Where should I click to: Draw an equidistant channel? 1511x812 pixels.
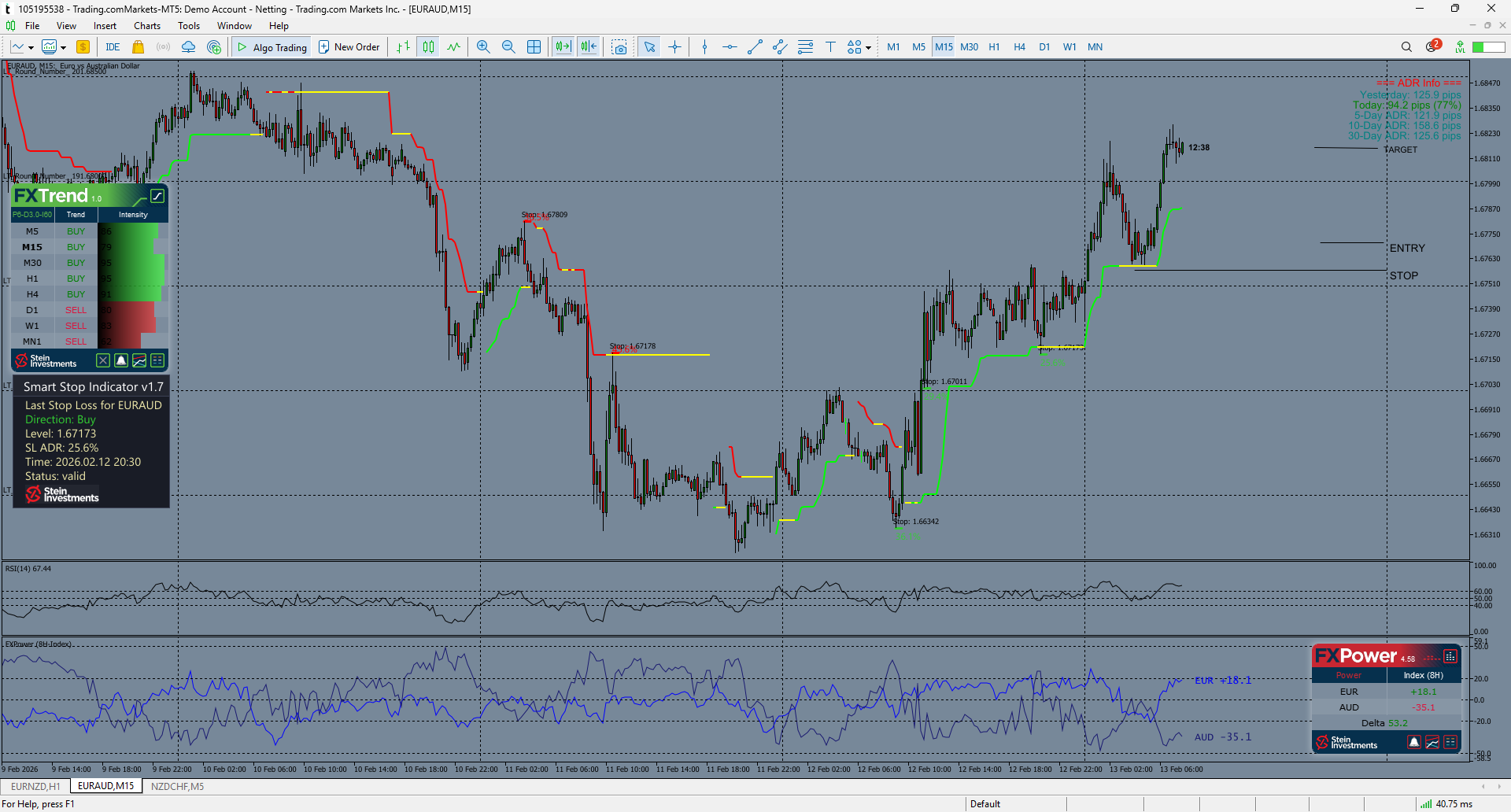pos(780,47)
